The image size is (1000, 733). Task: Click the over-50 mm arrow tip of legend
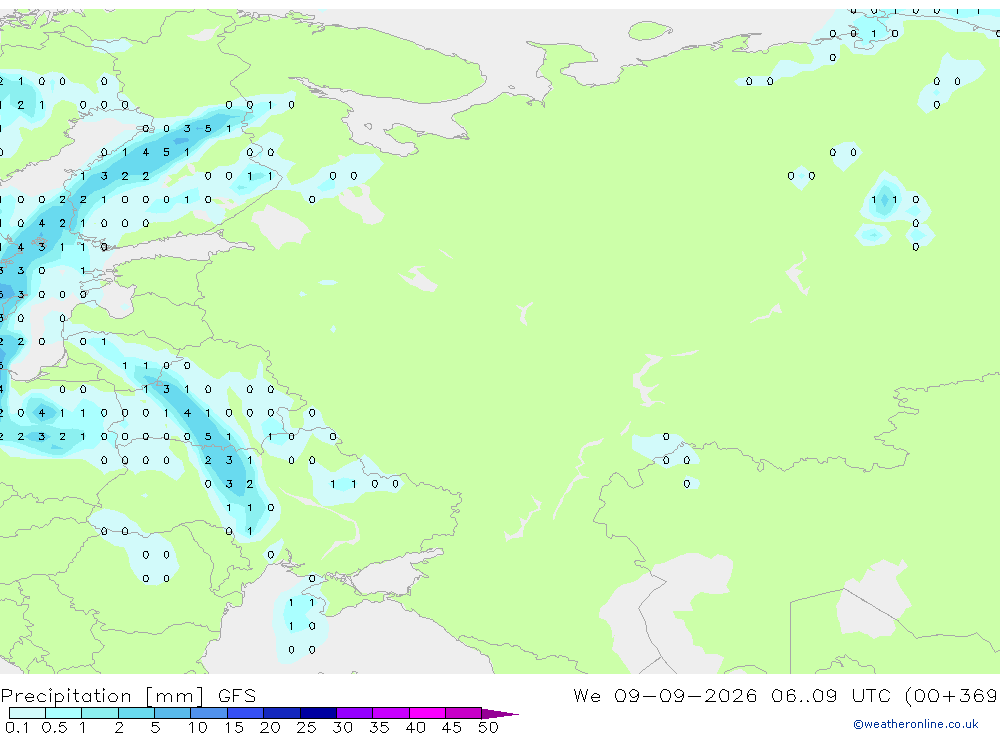click(x=499, y=714)
